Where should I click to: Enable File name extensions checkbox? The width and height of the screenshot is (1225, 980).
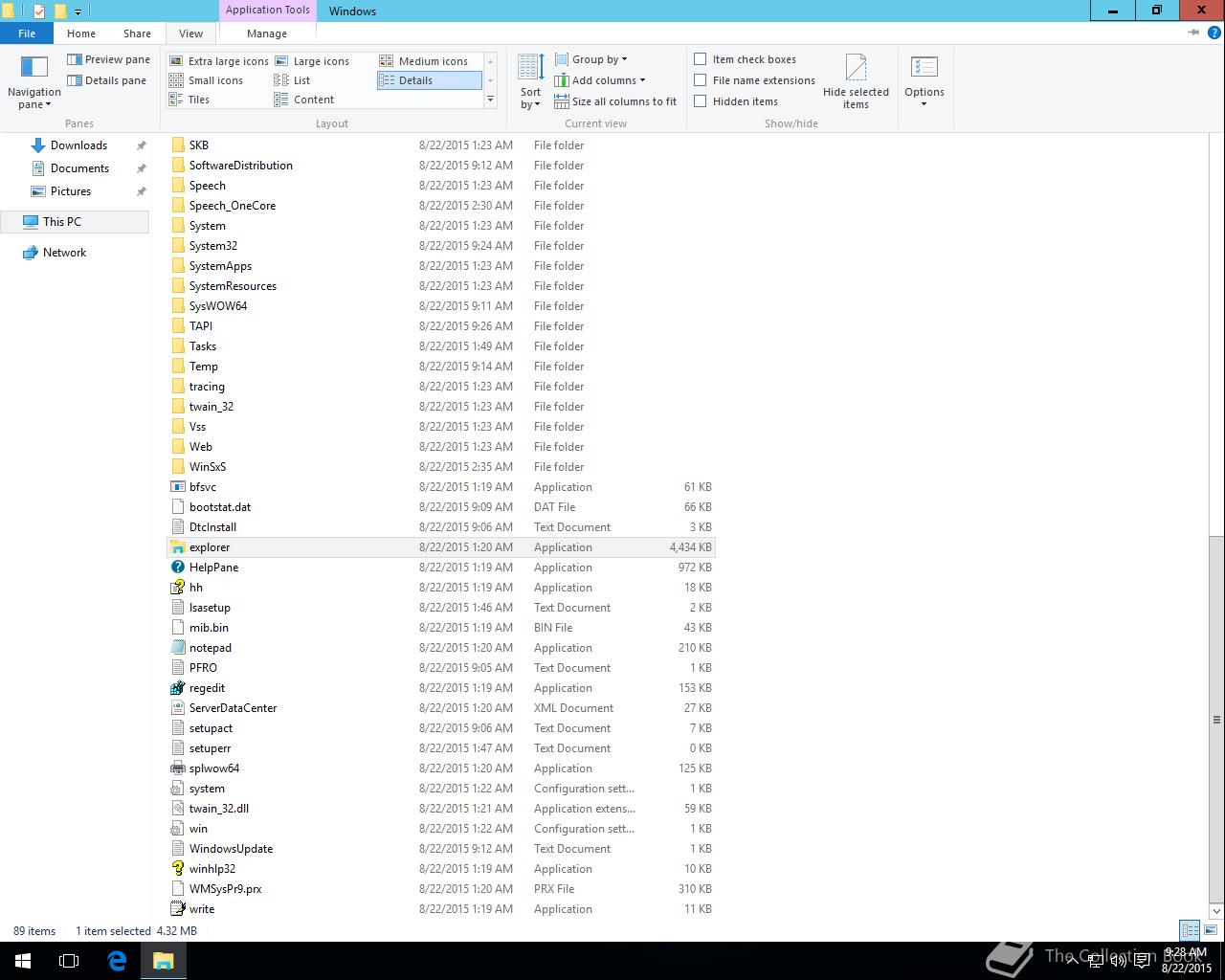click(701, 80)
